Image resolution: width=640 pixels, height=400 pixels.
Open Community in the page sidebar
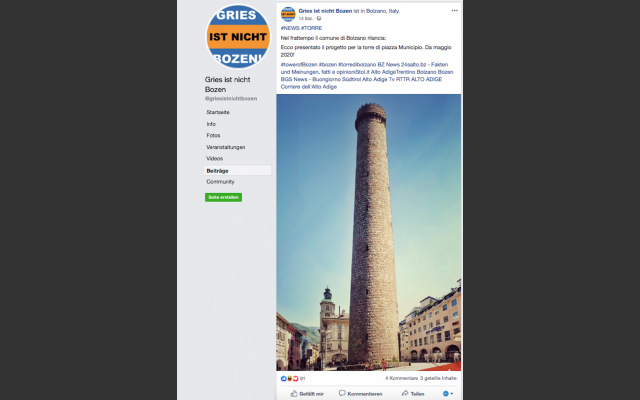pyautogui.click(x=220, y=182)
